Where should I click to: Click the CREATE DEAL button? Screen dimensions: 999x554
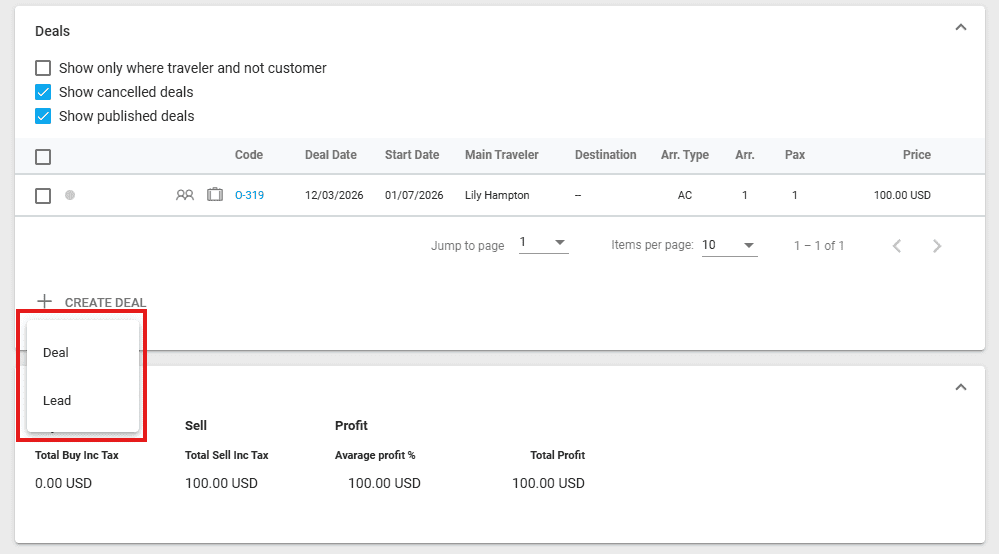click(105, 302)
